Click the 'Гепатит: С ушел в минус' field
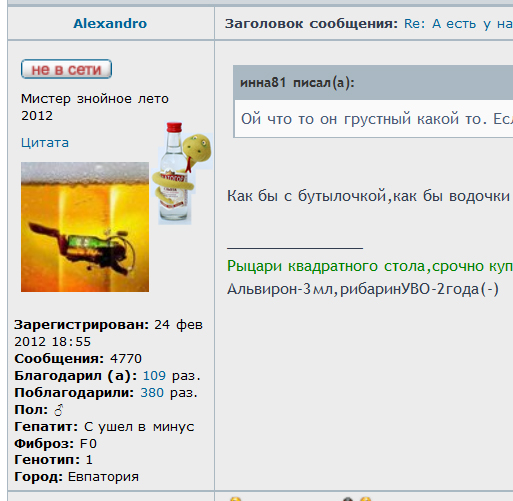Image resolution: width=513 pixels, height=501 pixels. [x=104, y=427]
